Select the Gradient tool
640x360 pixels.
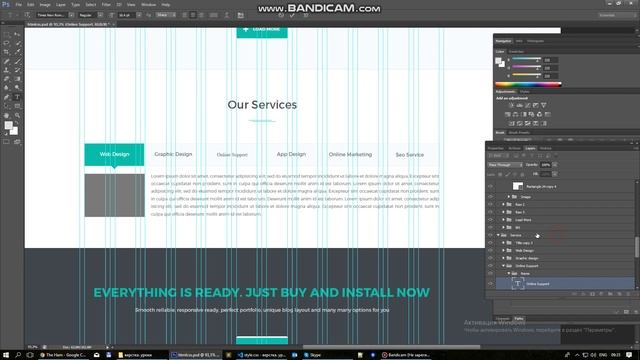pyautogui.click(x=17, y=79)
